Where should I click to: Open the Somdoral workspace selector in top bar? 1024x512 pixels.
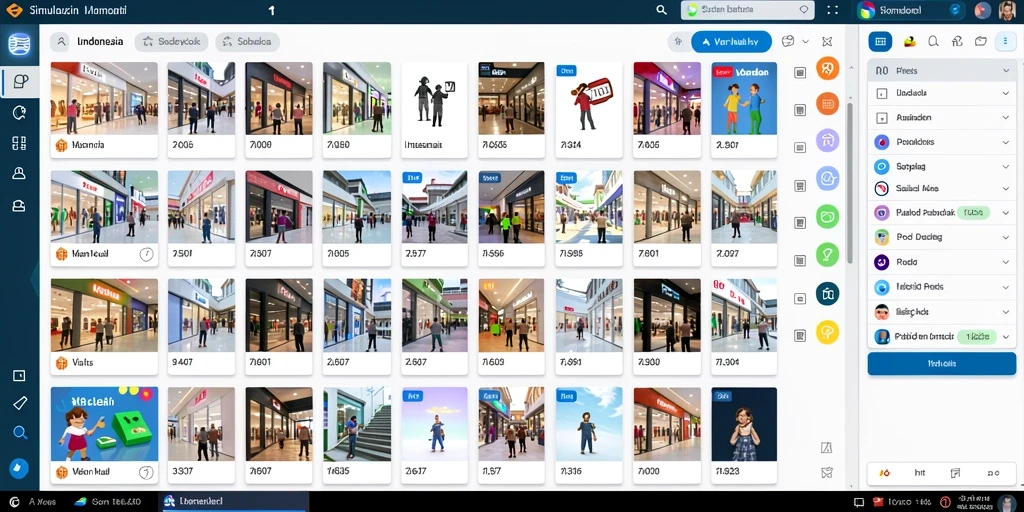point(911,10)
